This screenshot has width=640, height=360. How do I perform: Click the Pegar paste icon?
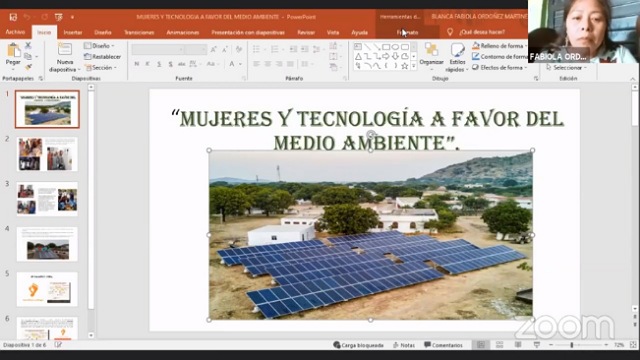coord(13,51)
